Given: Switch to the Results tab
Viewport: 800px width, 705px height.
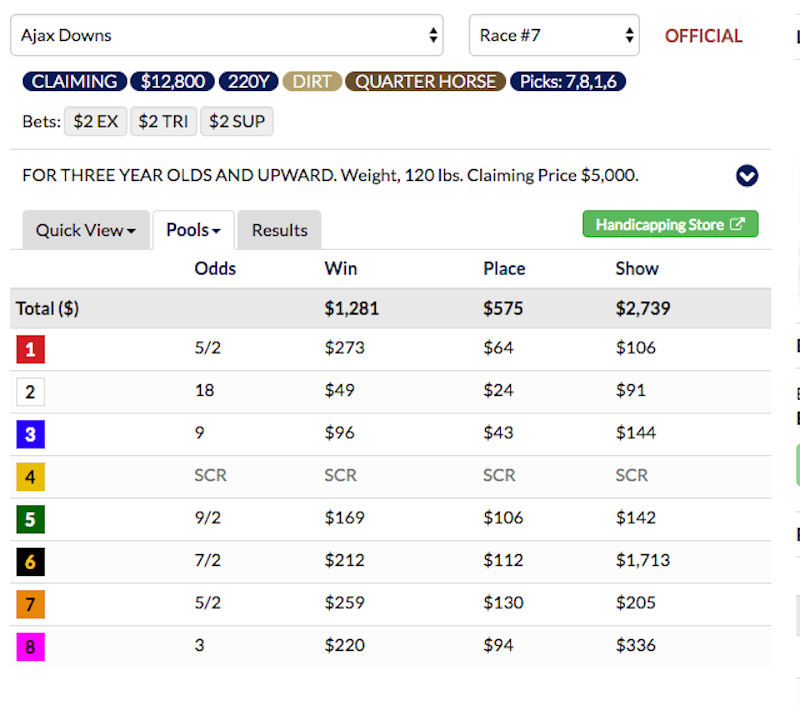Looking at the screenshot, I should (x=279, y=230).
